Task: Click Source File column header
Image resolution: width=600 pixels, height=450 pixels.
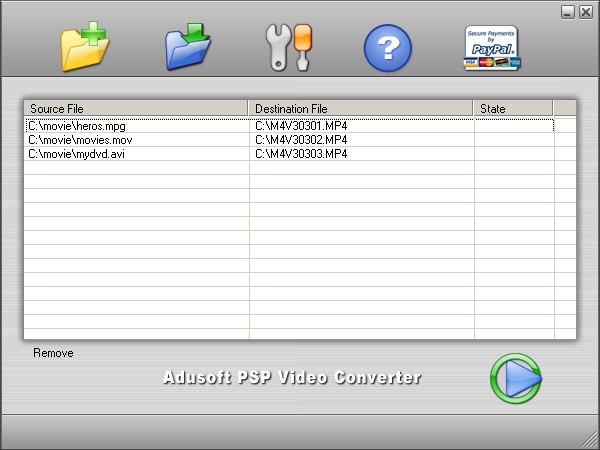Action: click(136, 109)
